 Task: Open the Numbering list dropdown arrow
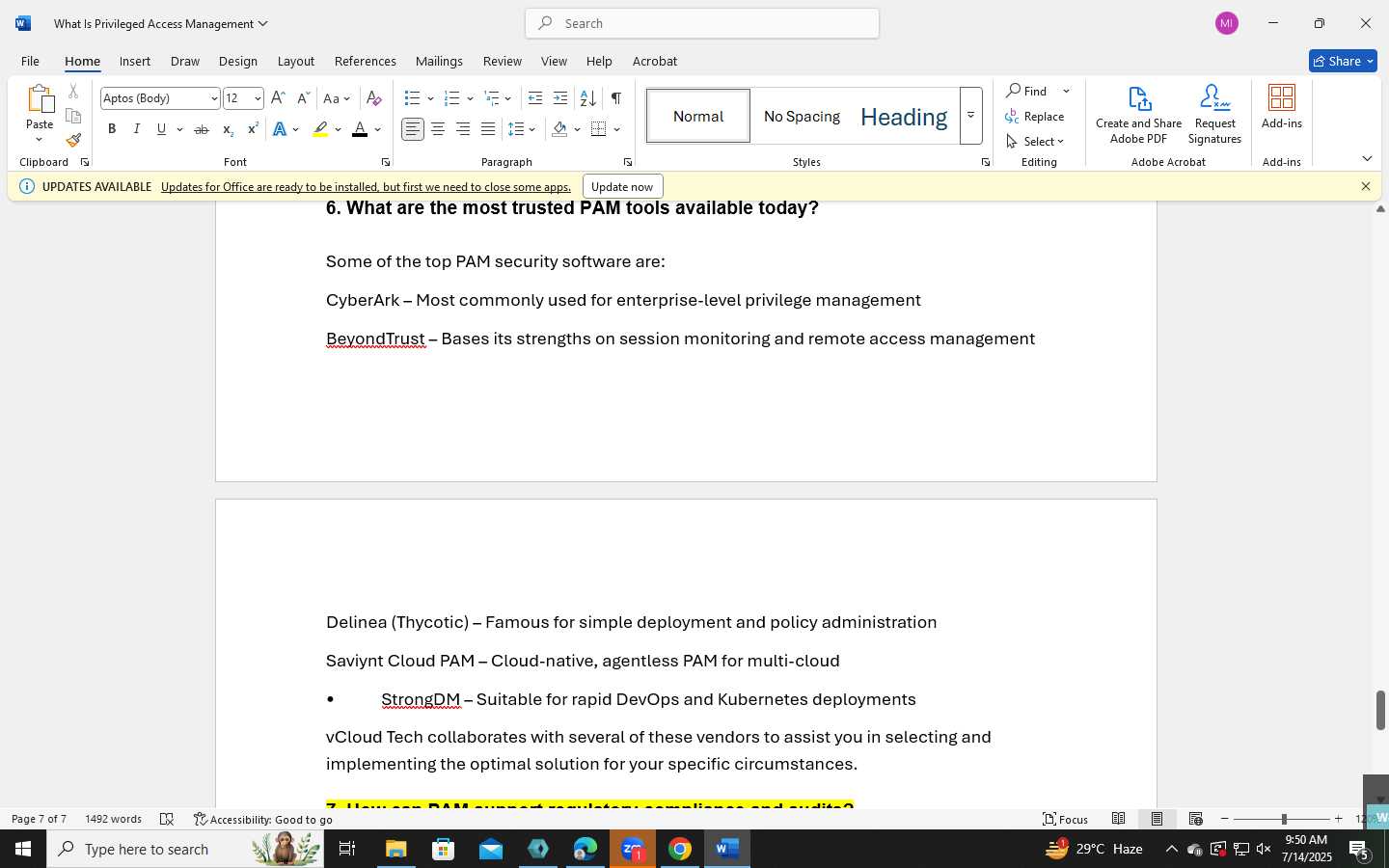coord(470,98)
